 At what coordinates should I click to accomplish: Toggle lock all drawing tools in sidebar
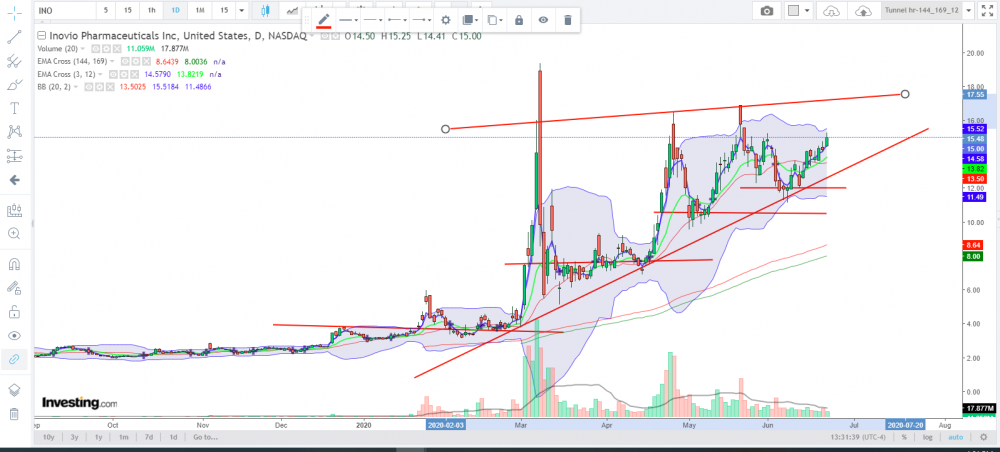[x=13, y=312]
